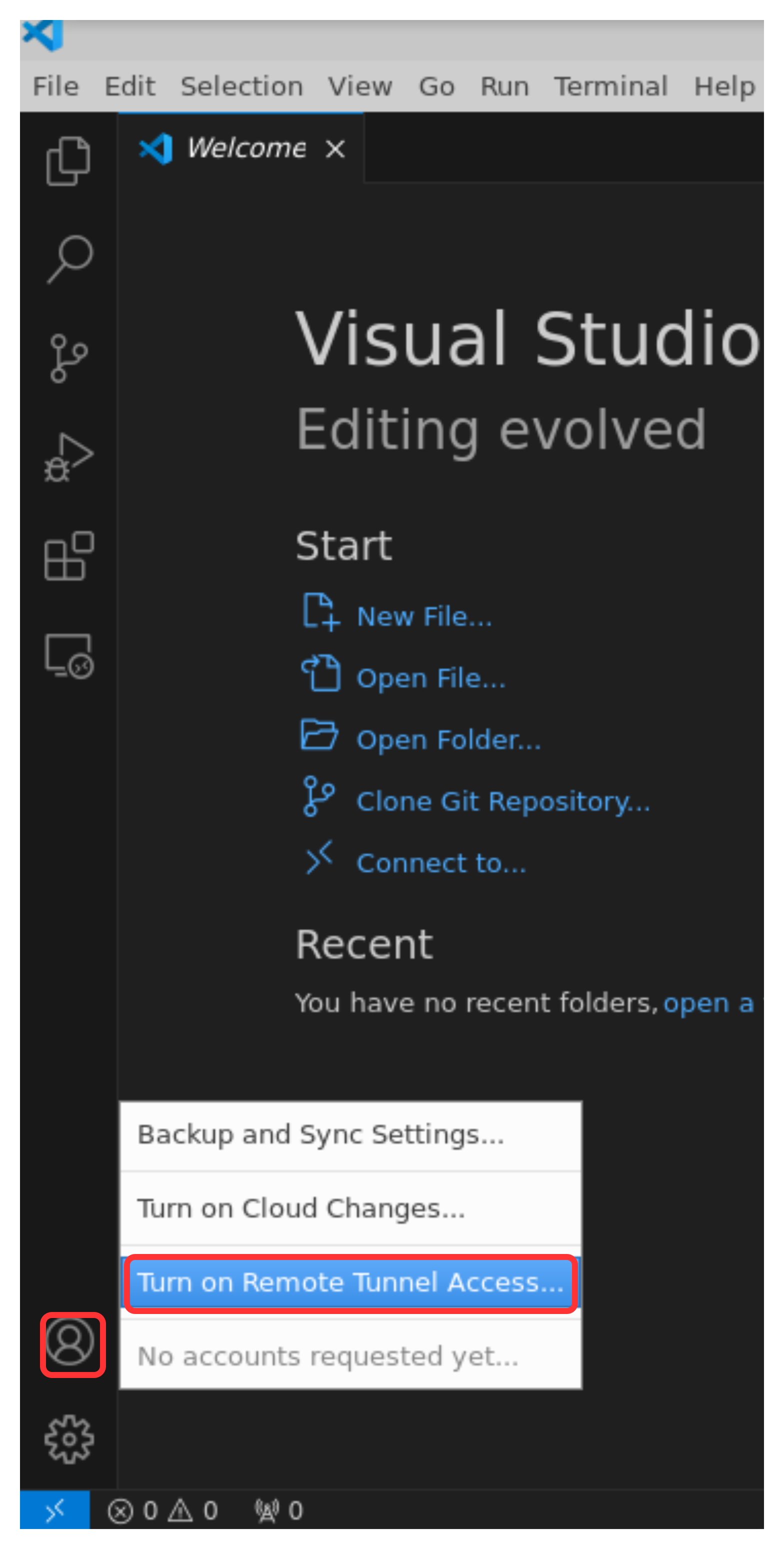Click the Open File... link
This screenshot has width=784, height=1550.
[x=431, y=678]
